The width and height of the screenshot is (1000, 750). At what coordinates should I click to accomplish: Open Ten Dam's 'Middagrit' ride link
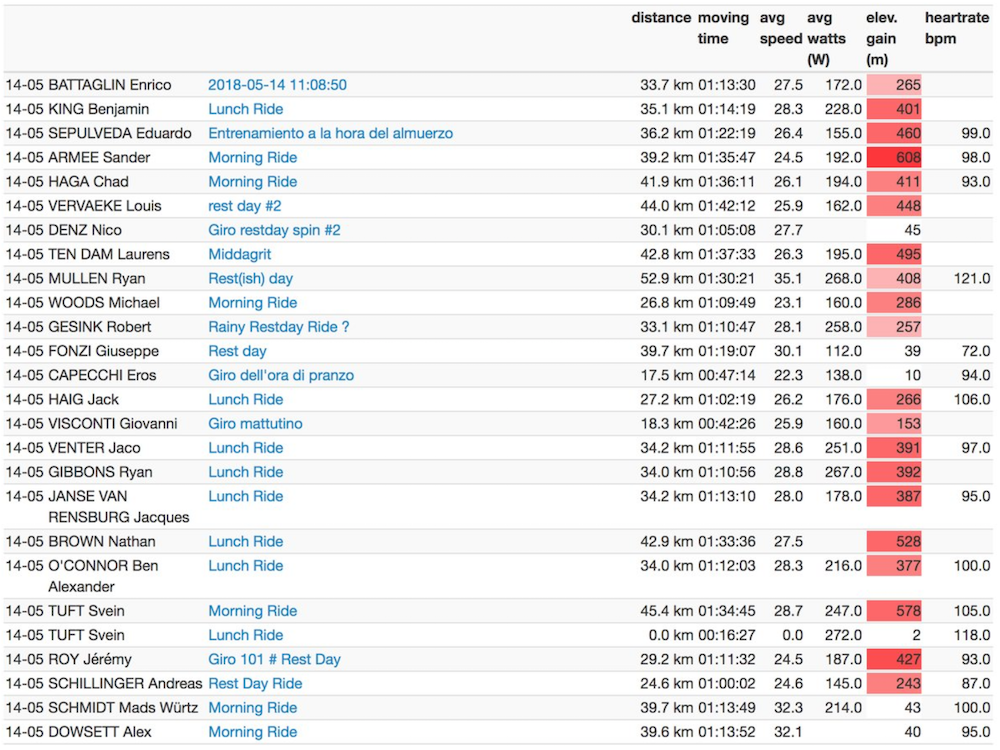(x=239, y=254)
